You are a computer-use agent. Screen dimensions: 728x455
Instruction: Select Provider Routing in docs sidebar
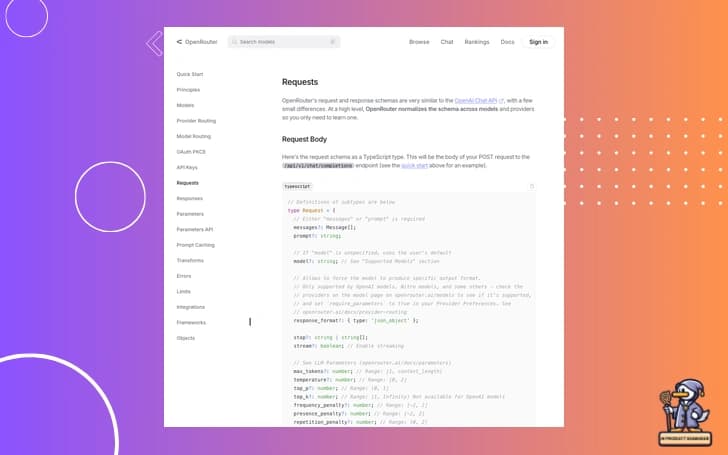coord(196,121)
